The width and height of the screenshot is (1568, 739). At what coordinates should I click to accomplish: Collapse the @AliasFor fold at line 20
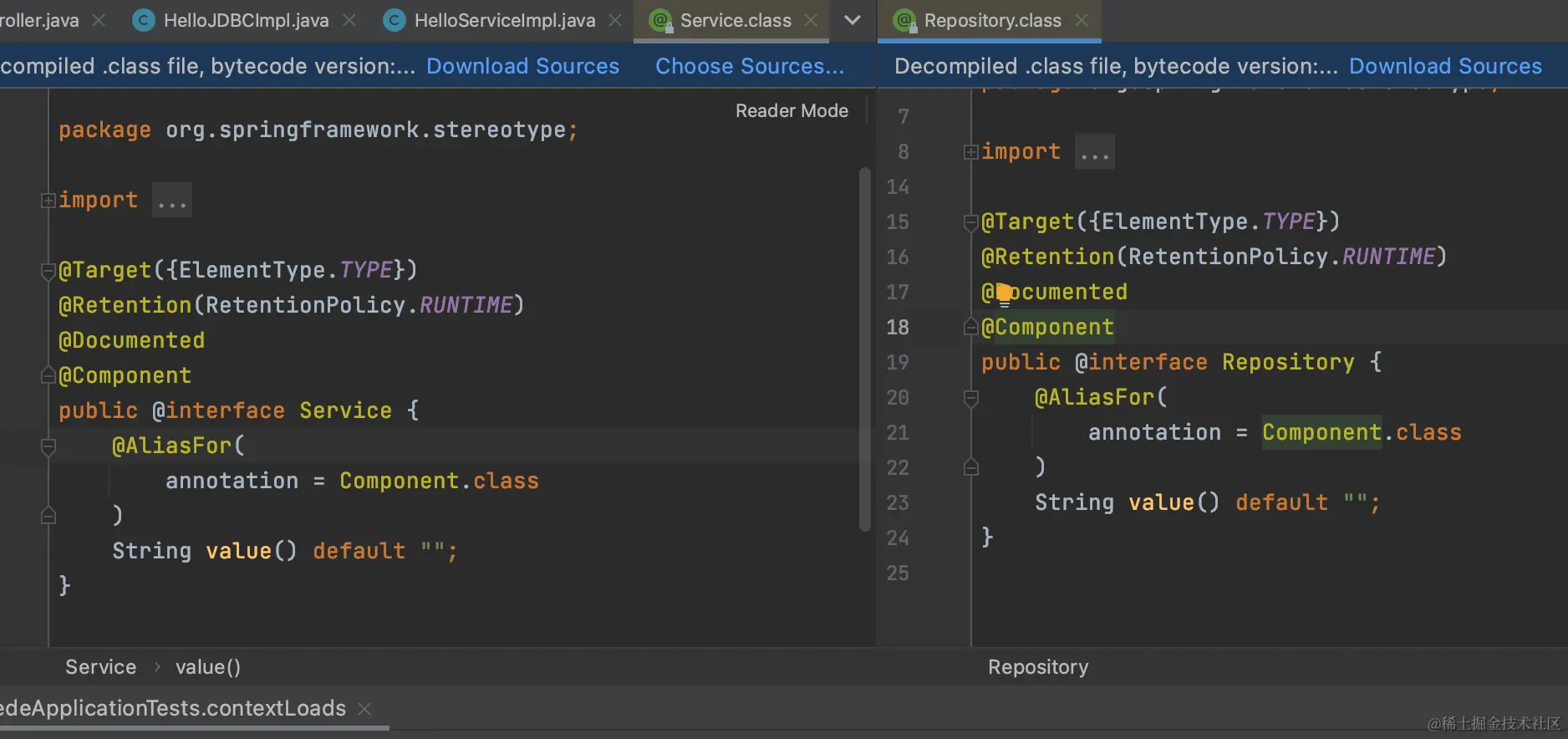970,398
